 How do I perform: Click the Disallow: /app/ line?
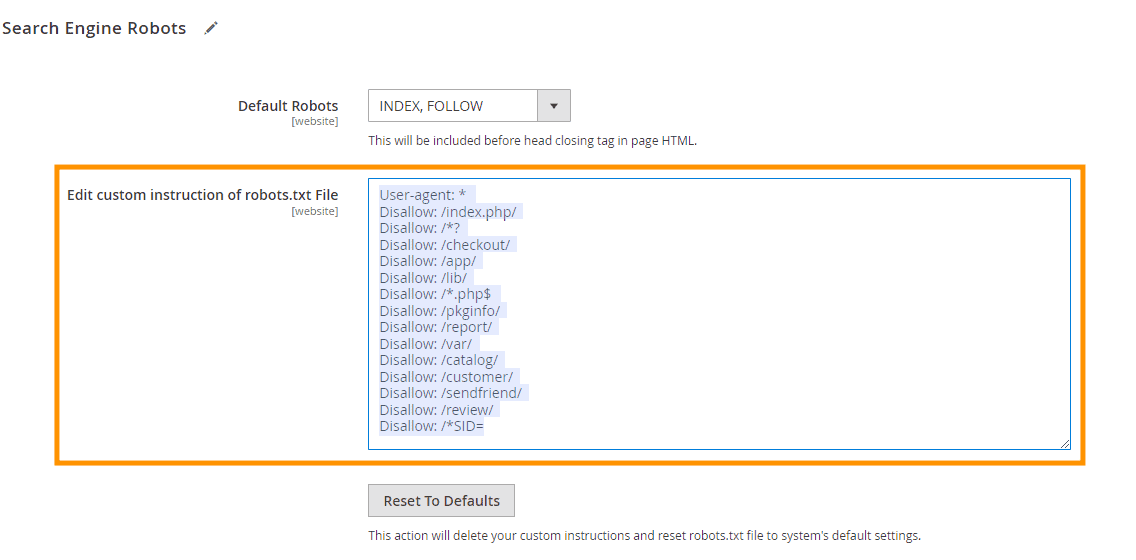point(428,261)
